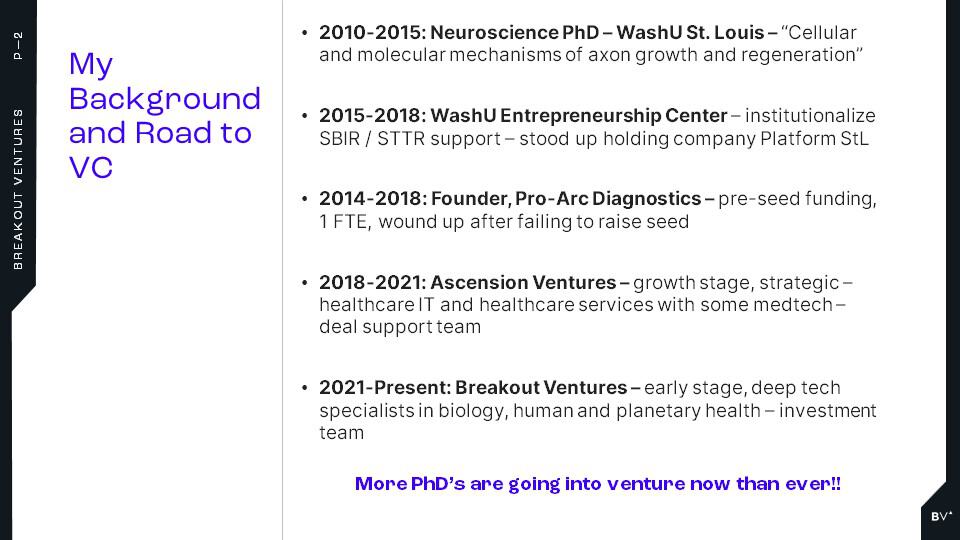Click the "2018-2021: Ascension Ventures" heading
Image resolution: width=960 pixels, height=540 pixels.
pos(467,282)
